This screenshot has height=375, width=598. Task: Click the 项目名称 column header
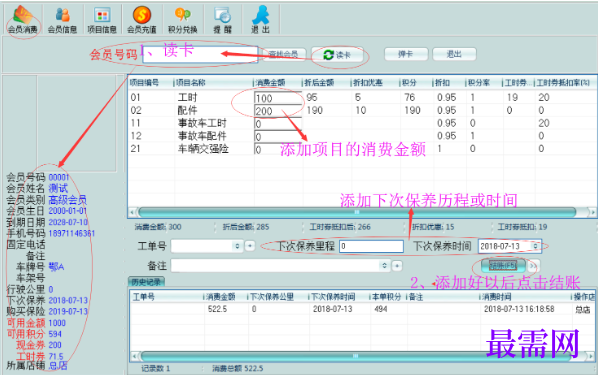214,83
